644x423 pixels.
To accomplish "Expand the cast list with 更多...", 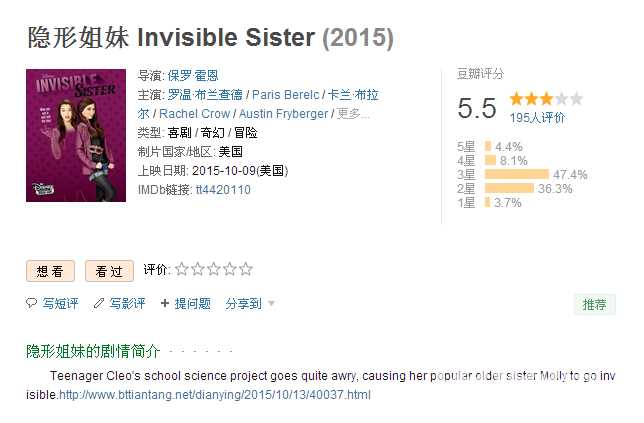I will click(x=353, y=114).
